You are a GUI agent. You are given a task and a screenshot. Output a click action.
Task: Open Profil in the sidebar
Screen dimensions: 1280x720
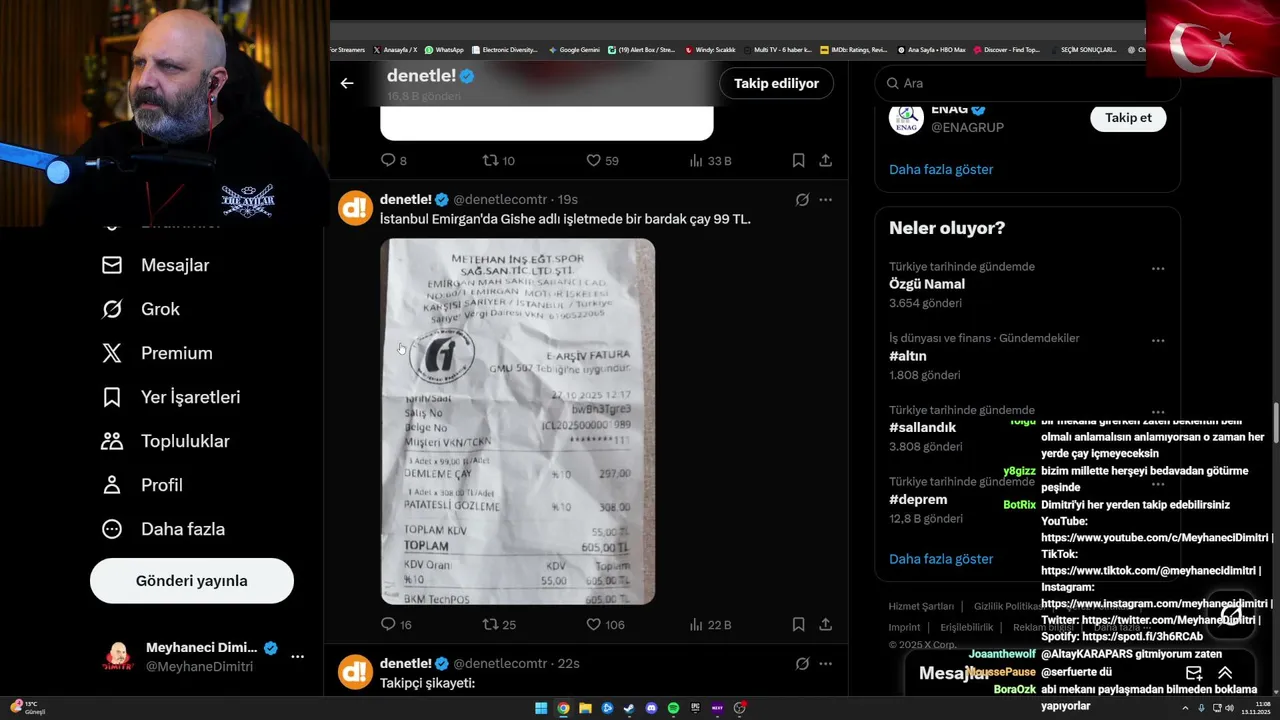(x=141, y=485)
